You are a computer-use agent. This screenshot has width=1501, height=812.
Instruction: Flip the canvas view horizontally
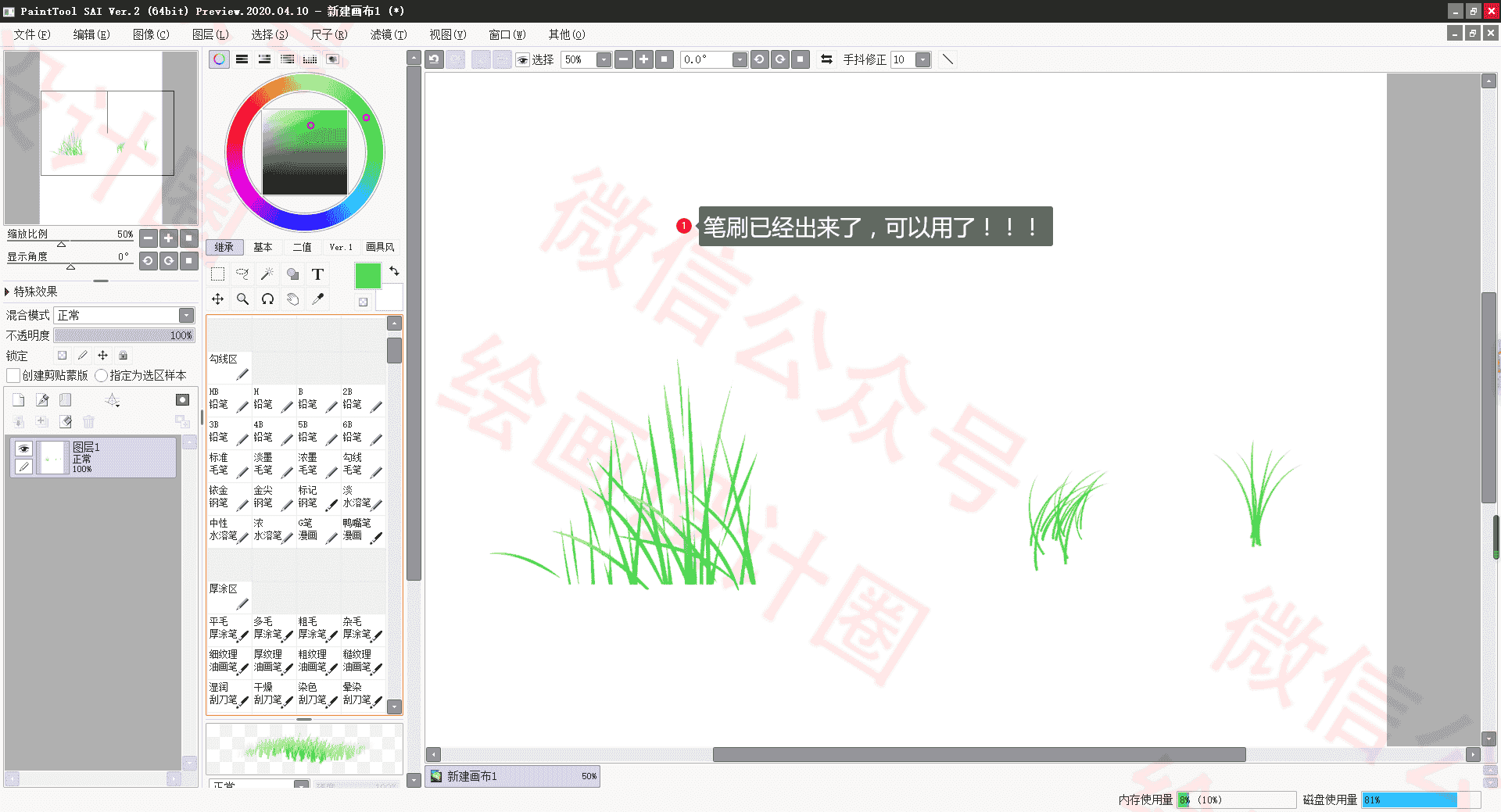coord(826,59)
